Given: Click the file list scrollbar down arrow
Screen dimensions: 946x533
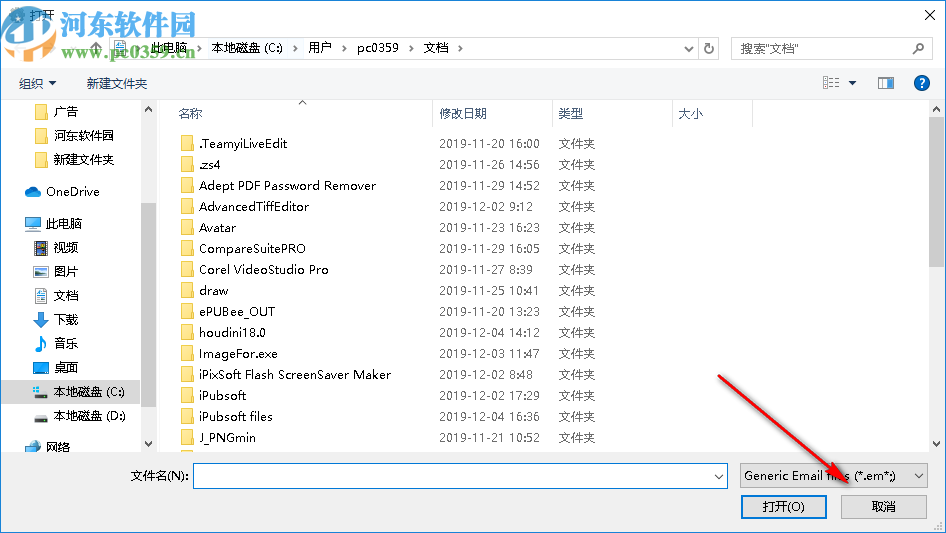Looking at the screenshot, I should click(x=936, y=444).
